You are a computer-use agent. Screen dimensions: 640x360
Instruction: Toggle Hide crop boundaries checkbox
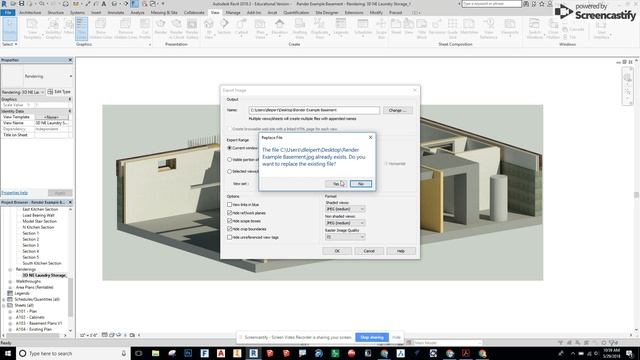click(x=229, y=229)
